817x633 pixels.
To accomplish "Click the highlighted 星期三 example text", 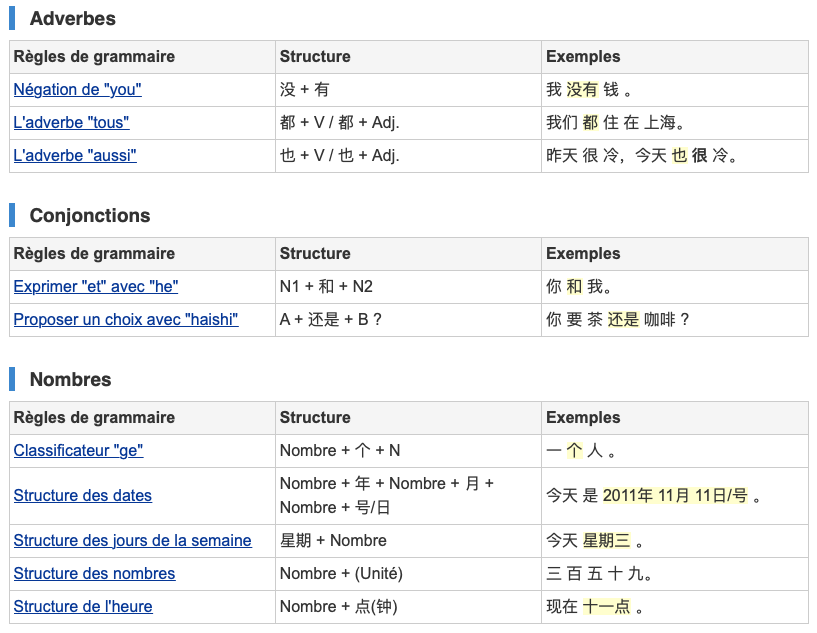I will pos(607,541).
